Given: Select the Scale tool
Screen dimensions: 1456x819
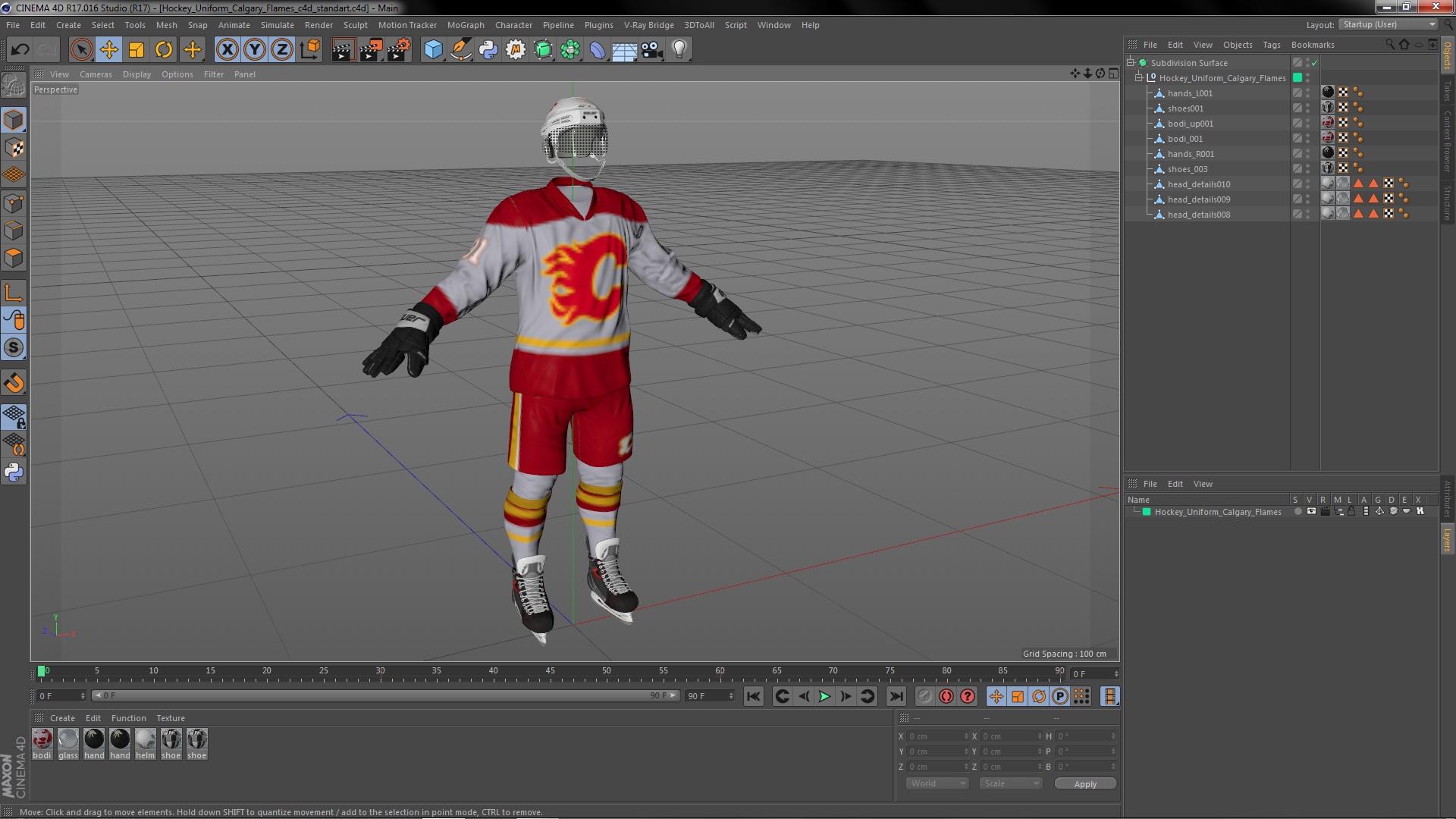Looking at the screenshot, I should pyautogui.click(x=136, y=50).
